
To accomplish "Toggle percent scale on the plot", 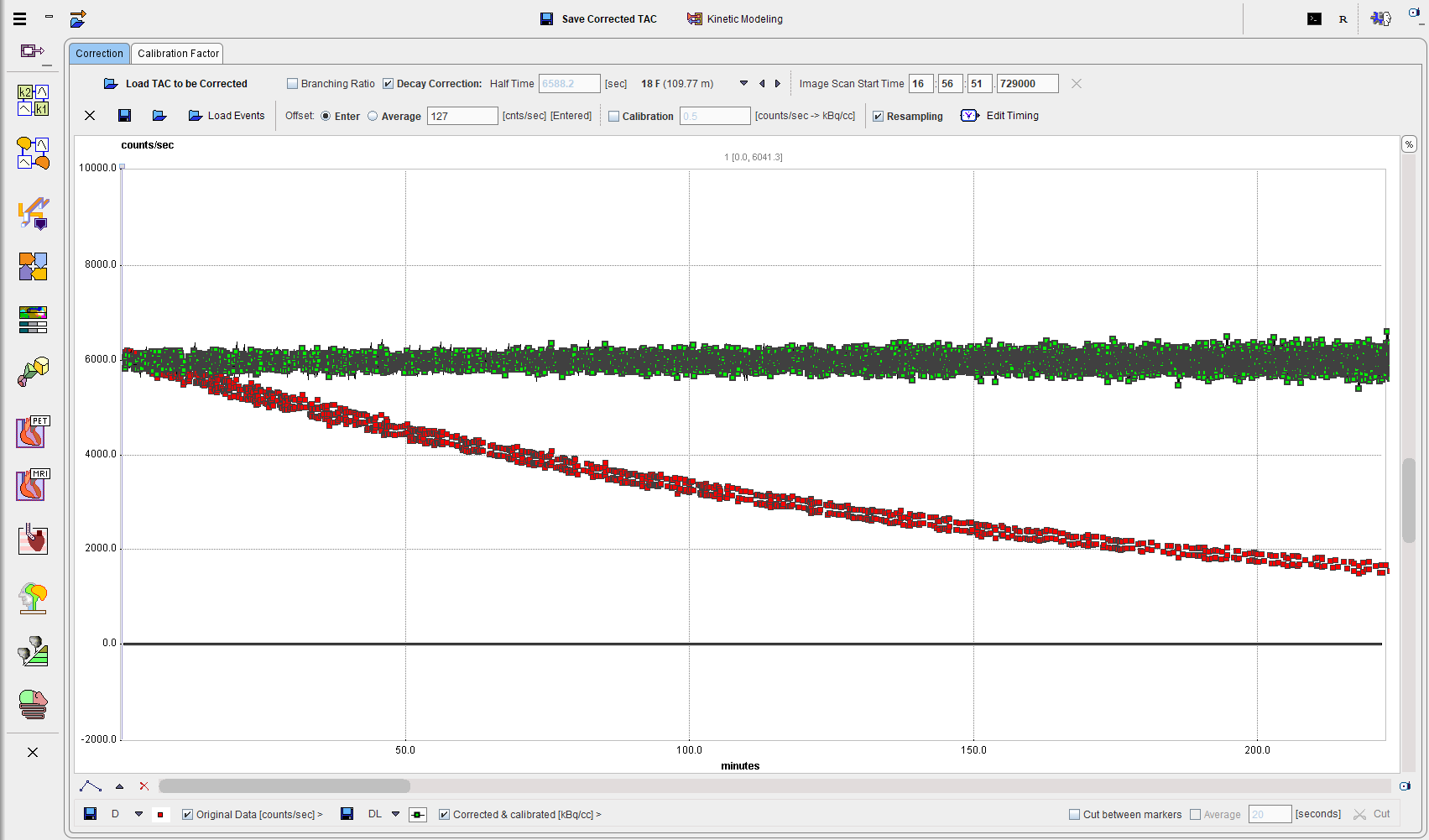I will pos(1409,144).
